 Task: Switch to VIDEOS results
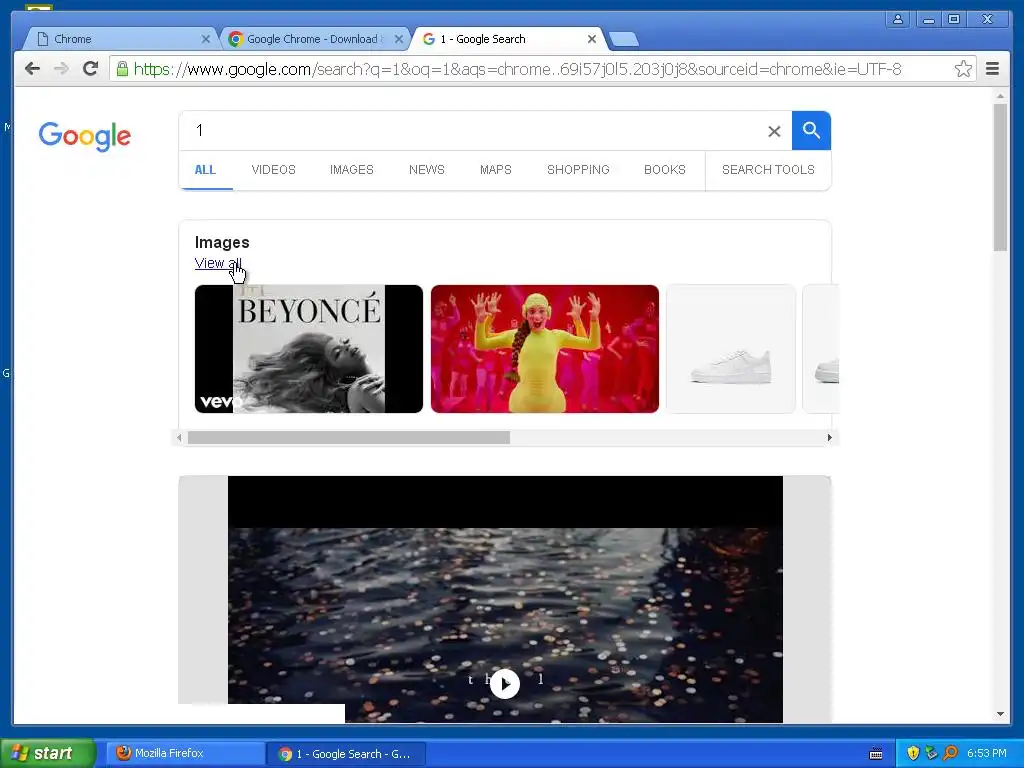pyautogui.click(x=274, y=170)
